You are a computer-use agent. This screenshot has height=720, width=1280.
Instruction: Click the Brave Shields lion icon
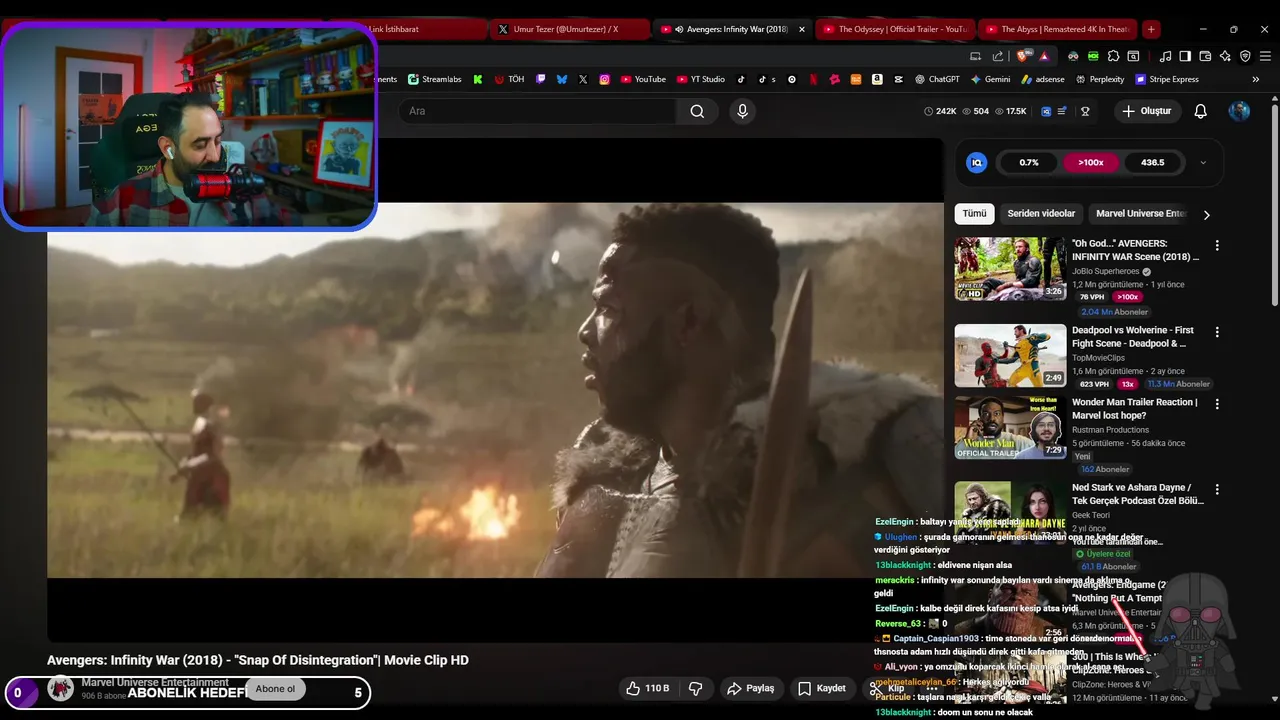[x=1022, y=56]
